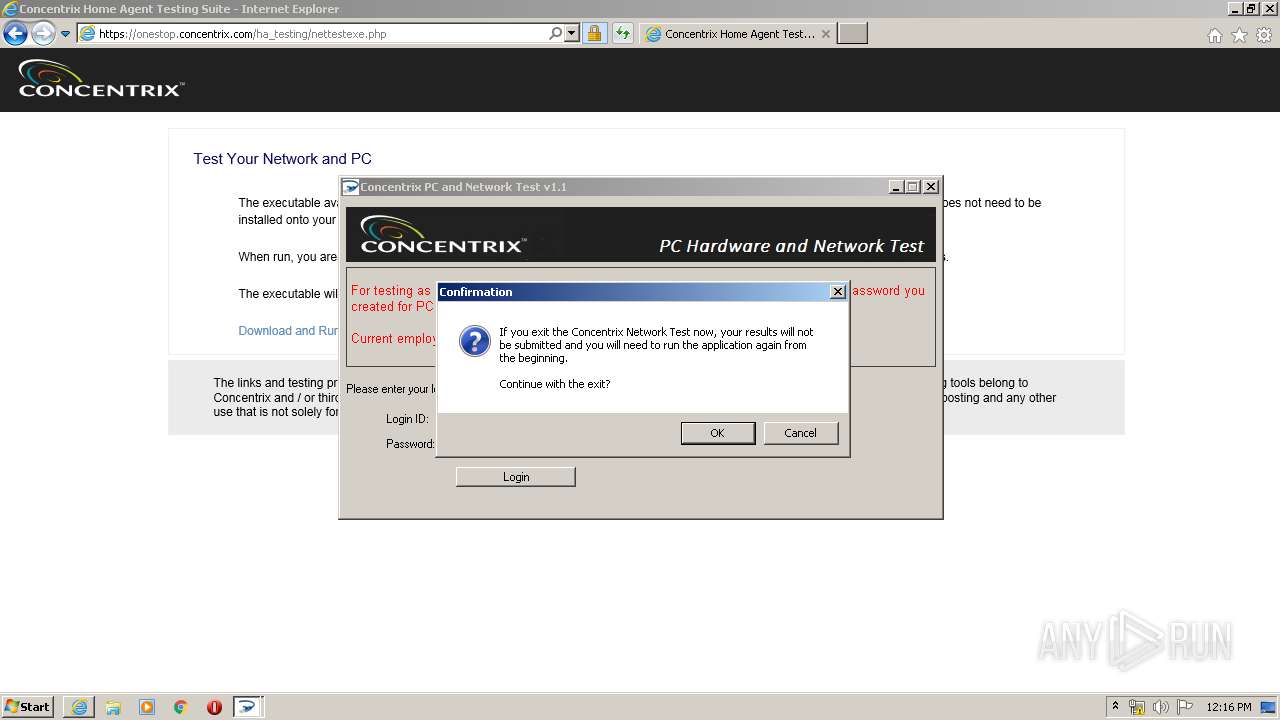Click the security lock icon

[595, 34]
